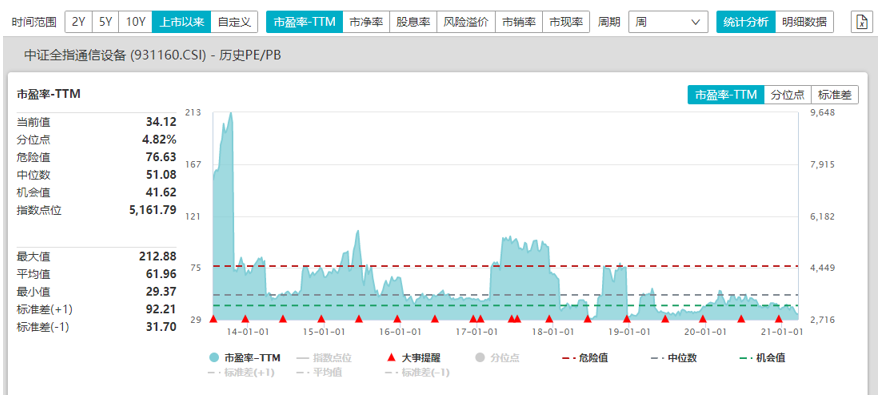Click the first red triangle on the axis
This screenshot has height=398, width=882.
(213, 319)
